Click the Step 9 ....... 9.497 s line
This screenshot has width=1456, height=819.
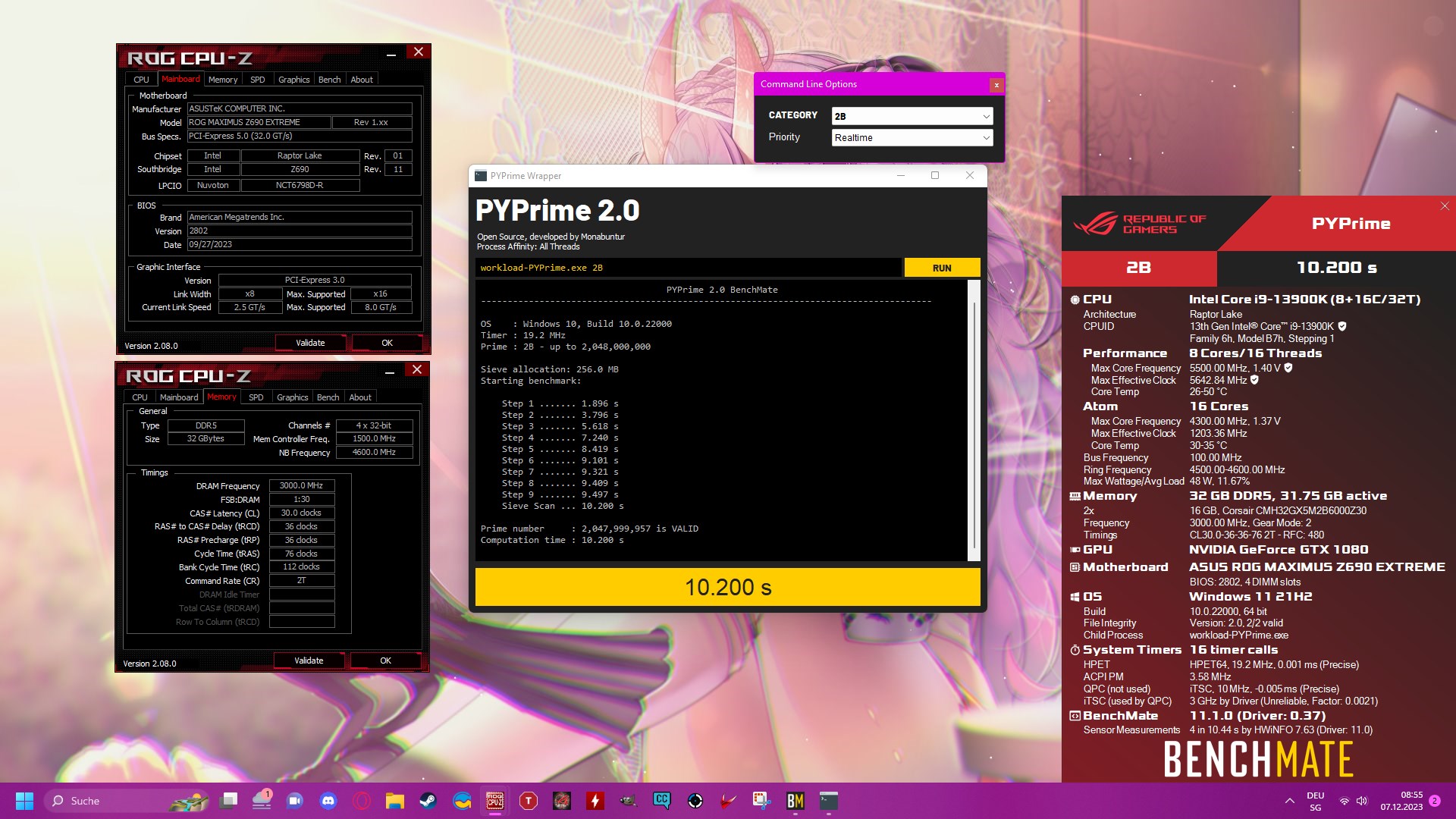pyautogui.click(x=560, y=494)
